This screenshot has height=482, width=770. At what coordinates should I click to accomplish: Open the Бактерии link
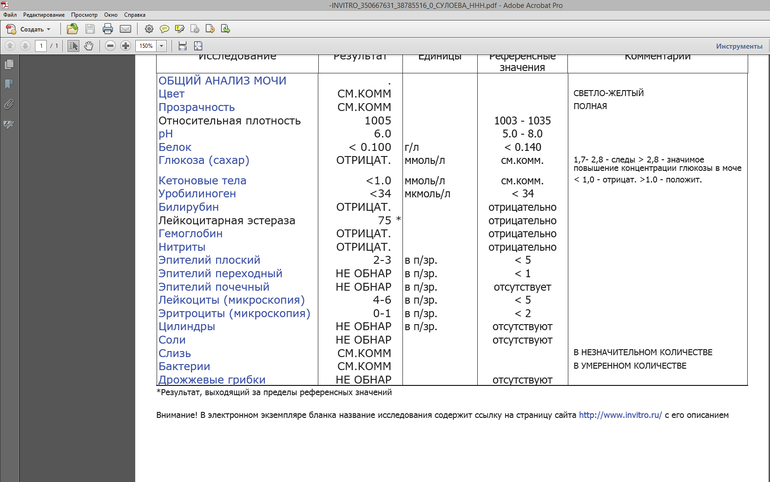point(184,366)
